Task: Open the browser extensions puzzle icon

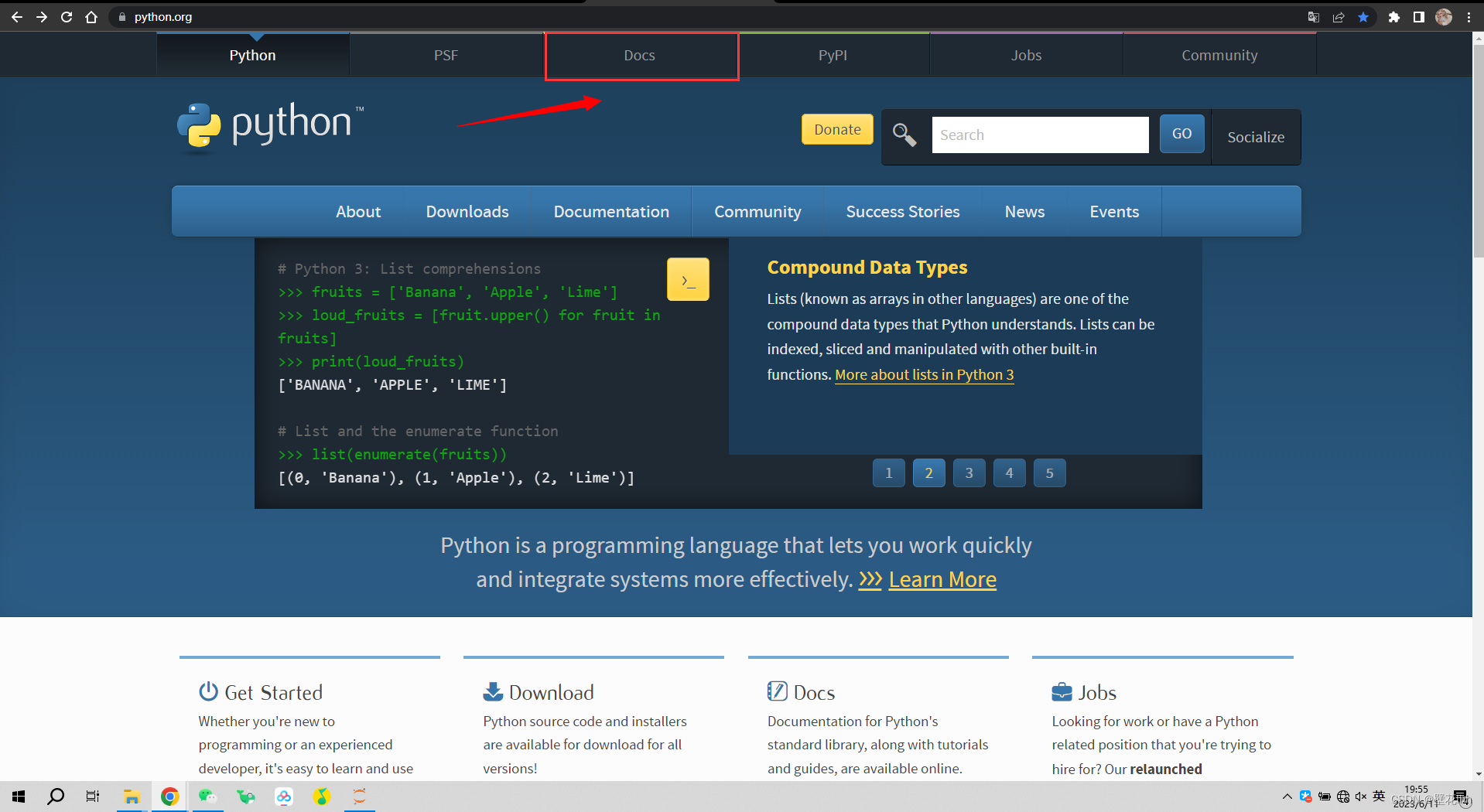Action: 1393,17
